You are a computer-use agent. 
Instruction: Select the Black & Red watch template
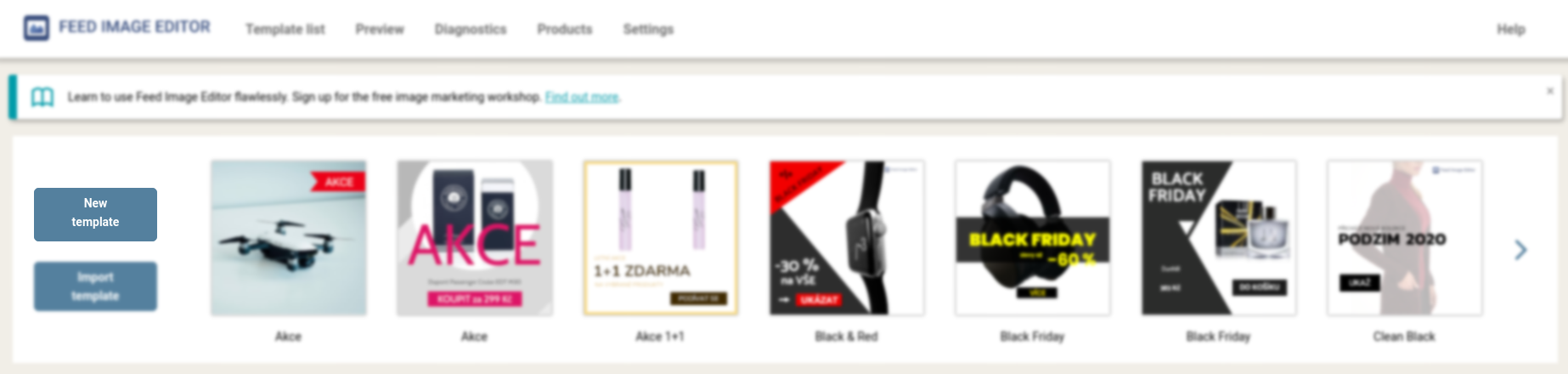coord(847,238)
